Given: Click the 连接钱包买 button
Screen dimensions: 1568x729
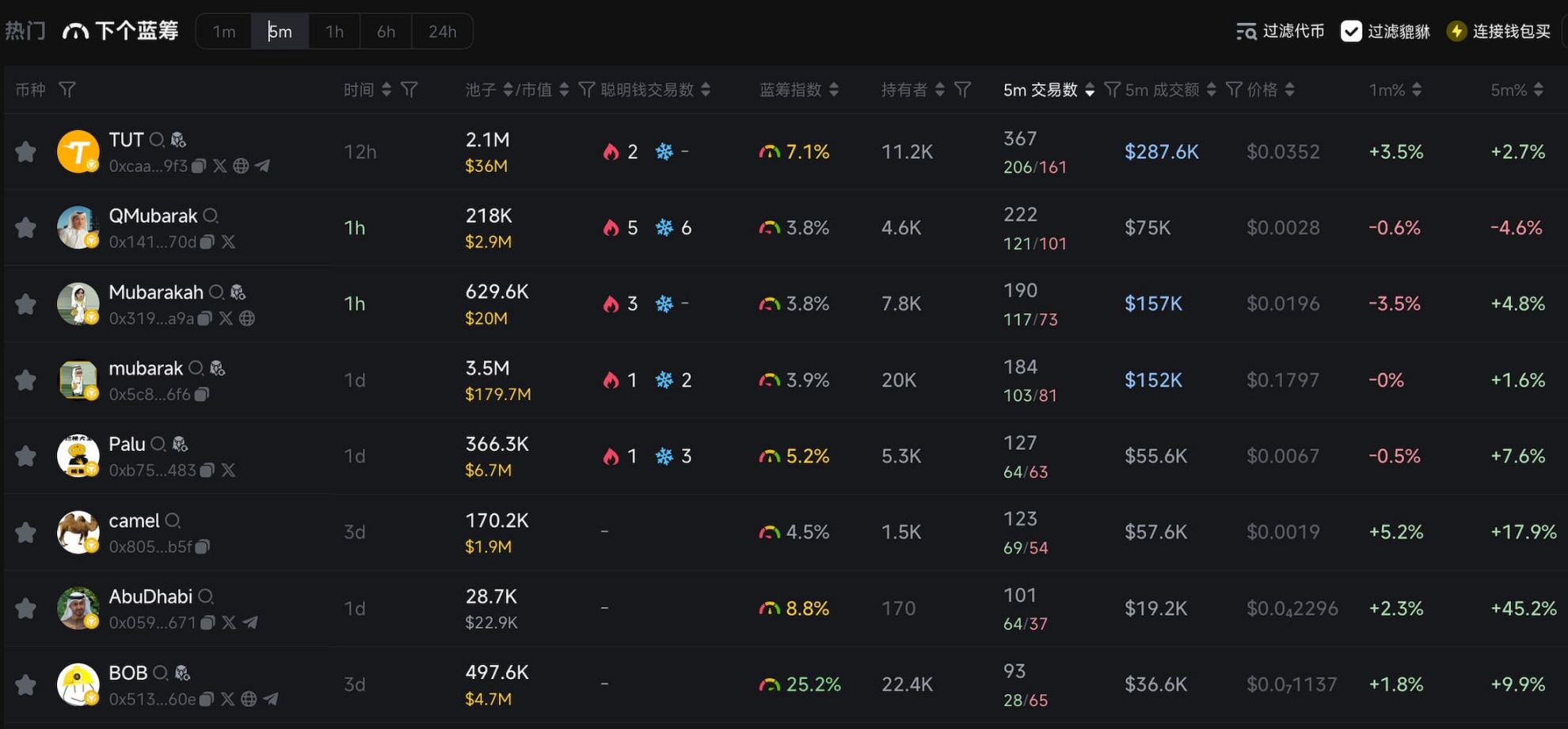Looking at the screenshot, I should (x=1499, y=32).
